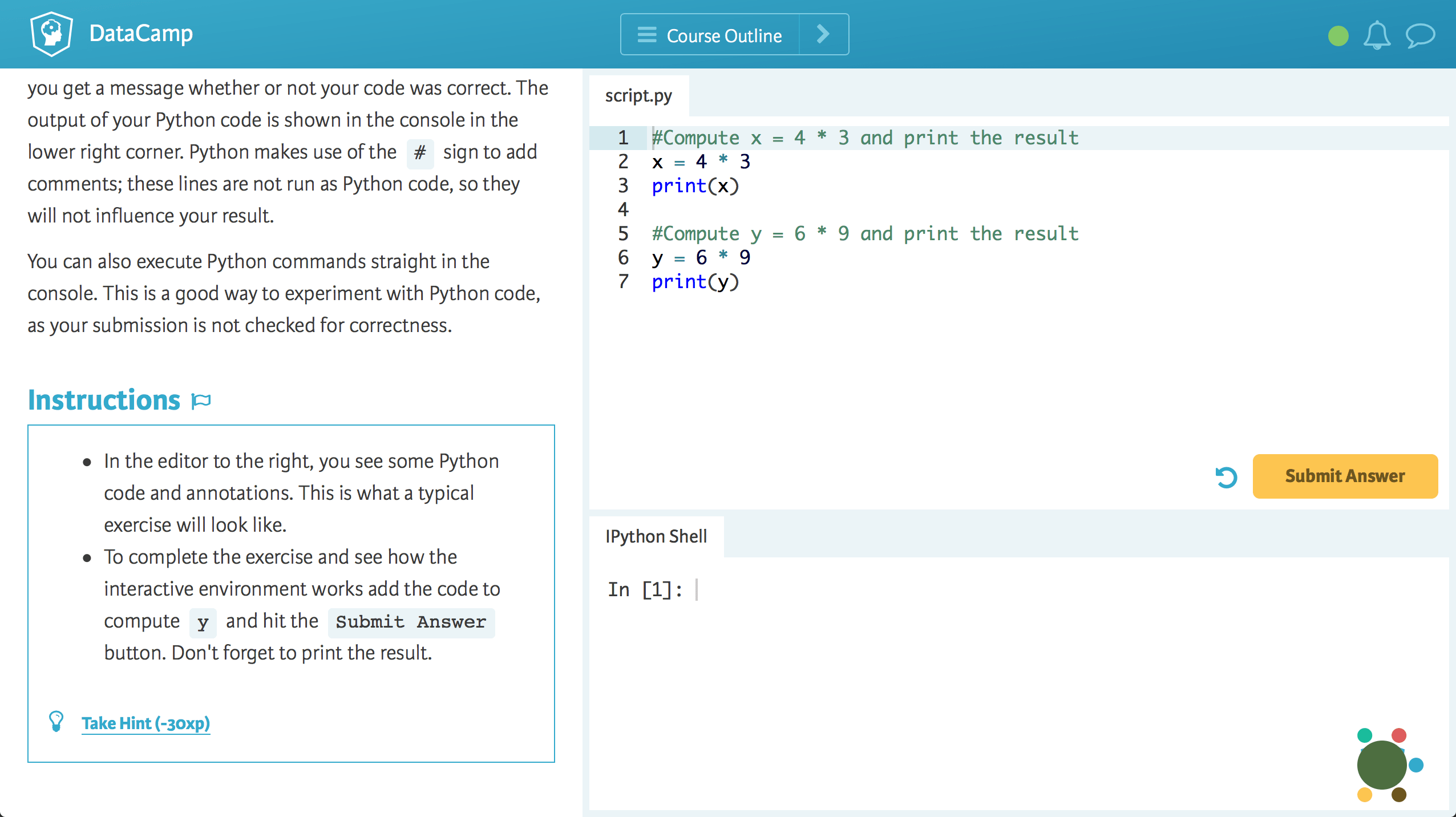The height and width of the screenshot is (817, 1456).
Task: Click the Take Hint (-30xp) link
Action: pos(145,723)
